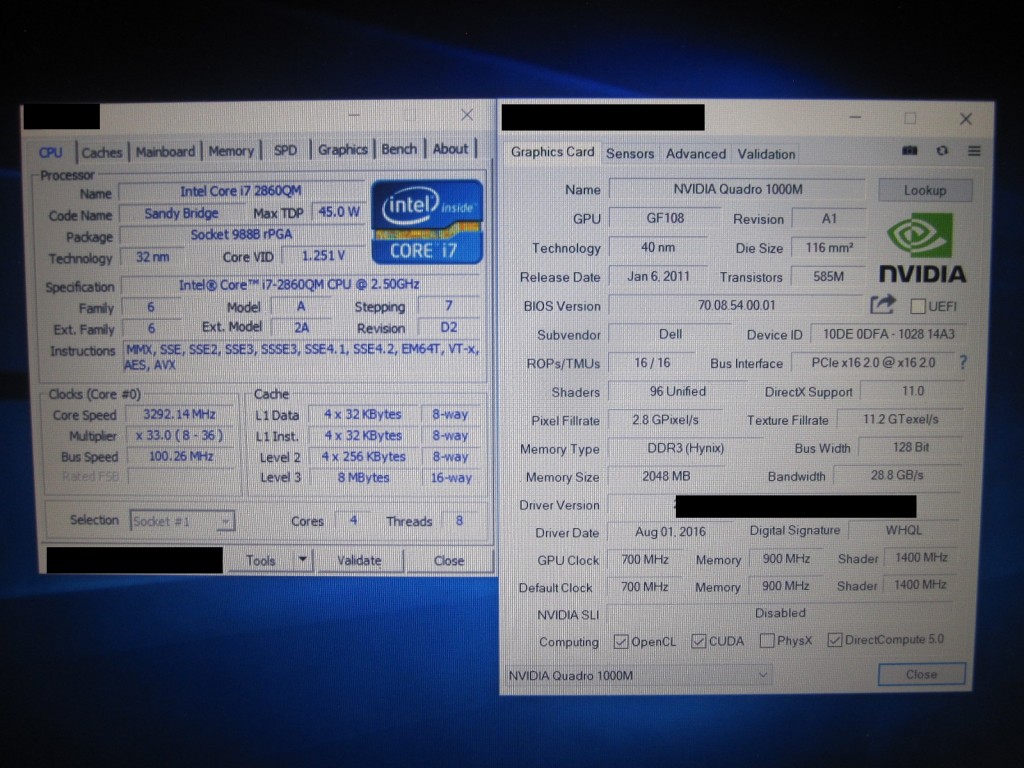This screenshot has height=768, width=1024.
Task: Switch to the Sensors tab
Action: tap(630, 153)
